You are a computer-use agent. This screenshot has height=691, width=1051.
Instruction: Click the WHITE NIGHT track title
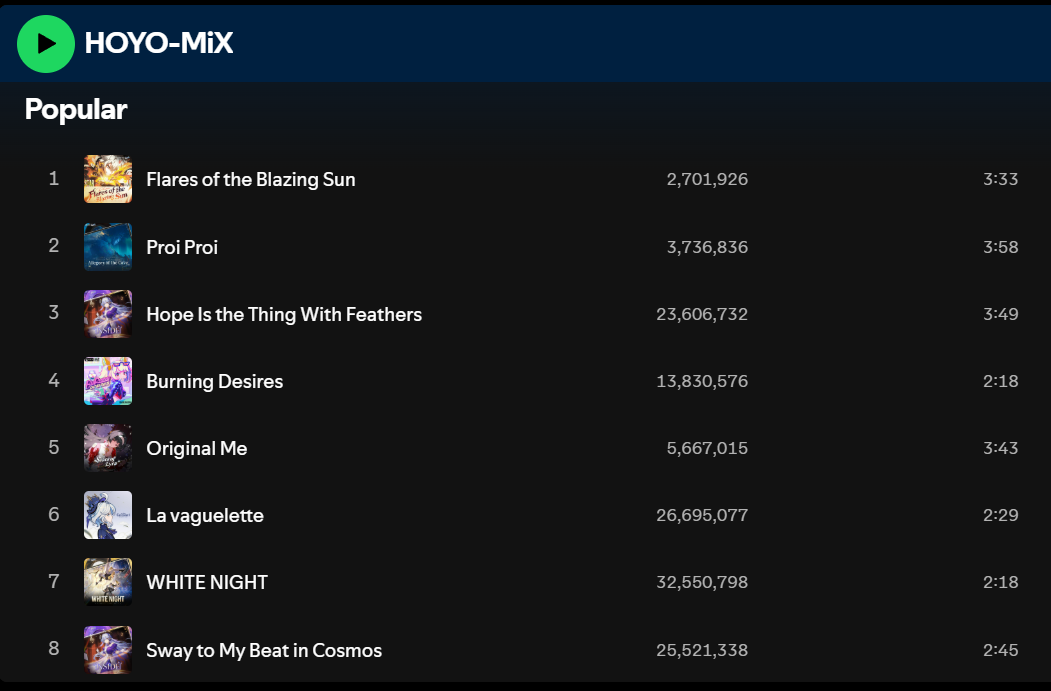[206, 582]
